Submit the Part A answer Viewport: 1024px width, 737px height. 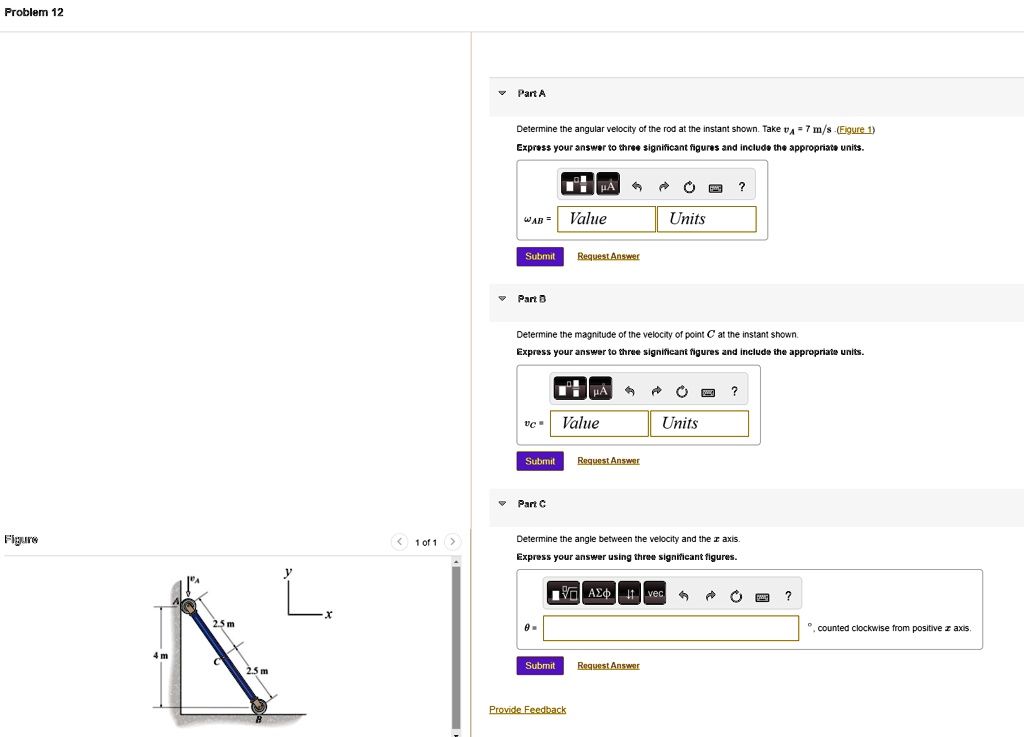coord(540,256)
